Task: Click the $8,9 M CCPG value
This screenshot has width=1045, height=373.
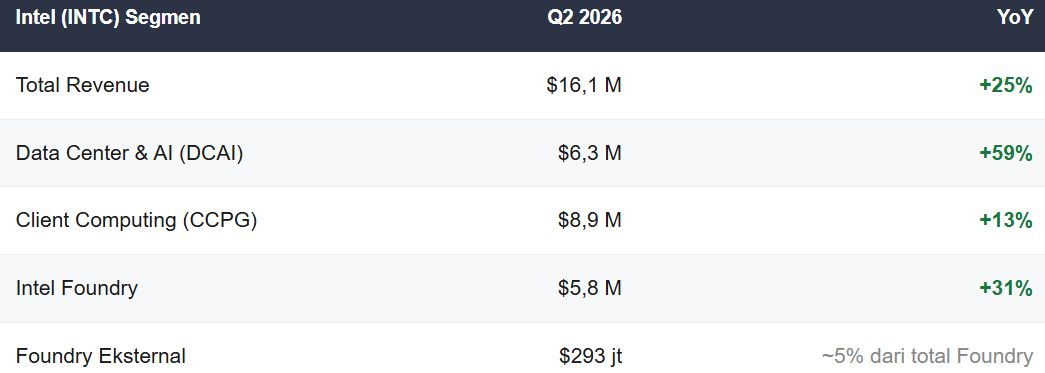Action: 590,220
